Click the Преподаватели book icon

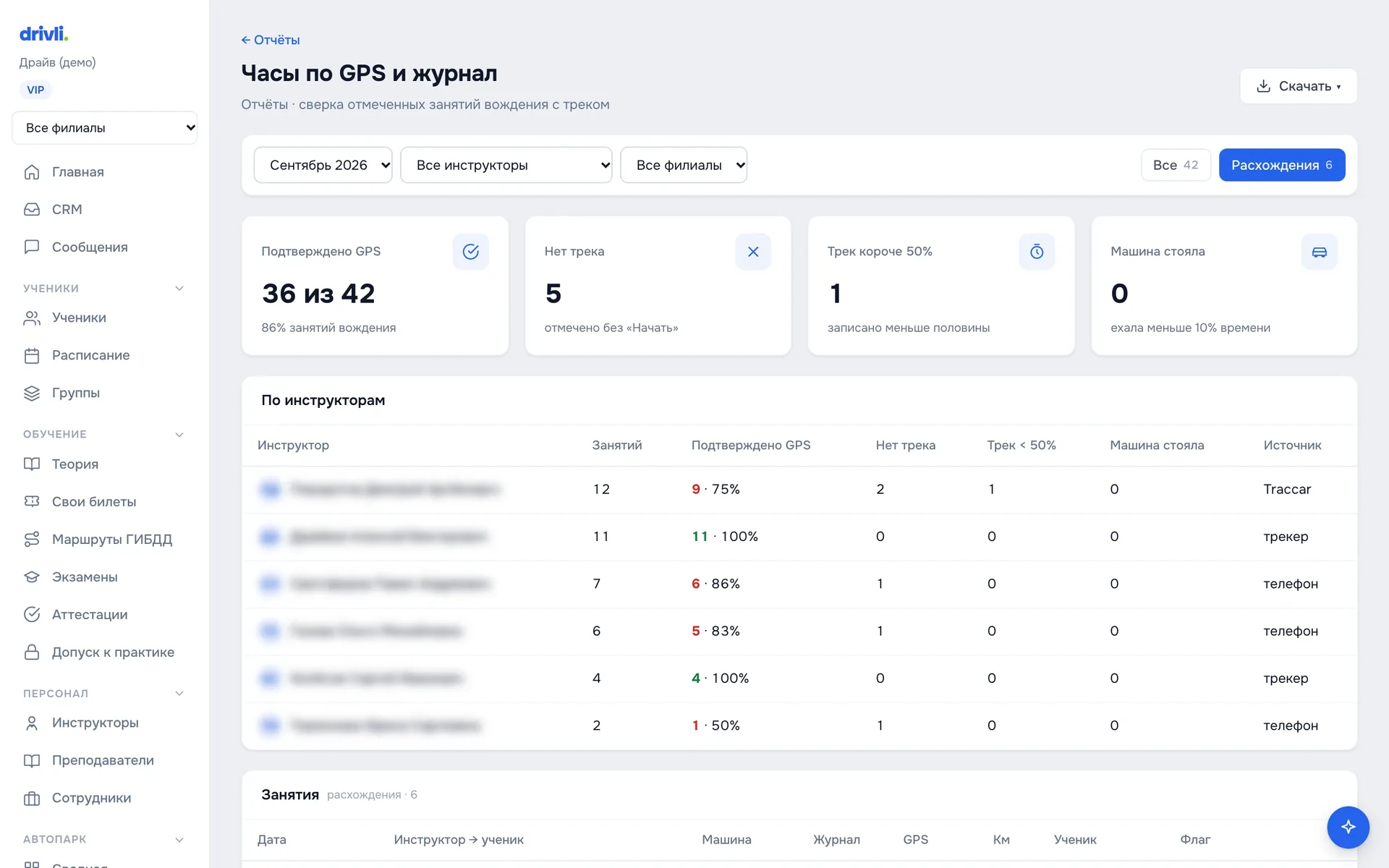tap(32, 761)
